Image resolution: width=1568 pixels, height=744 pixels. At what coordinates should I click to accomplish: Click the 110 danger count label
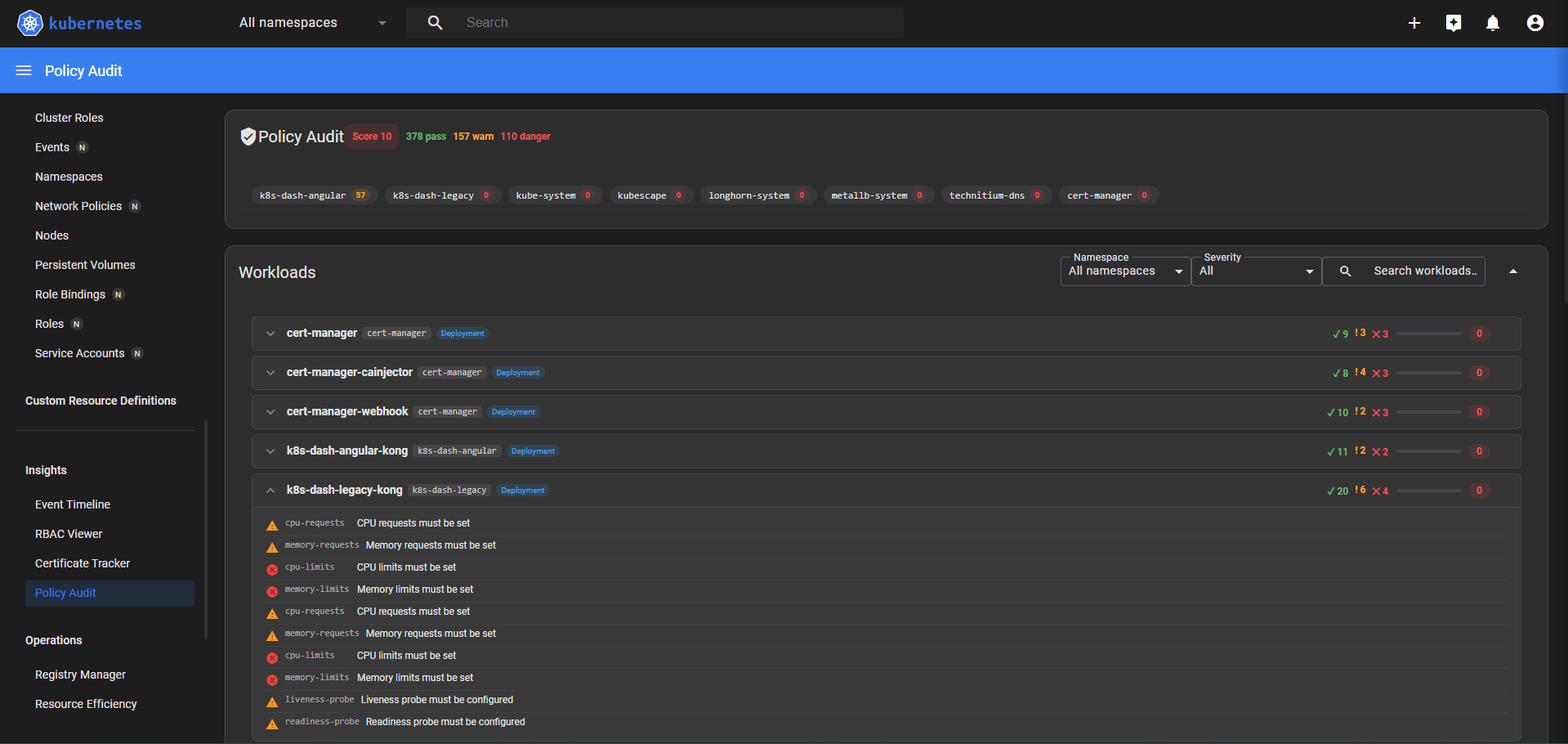pos(525,137)
